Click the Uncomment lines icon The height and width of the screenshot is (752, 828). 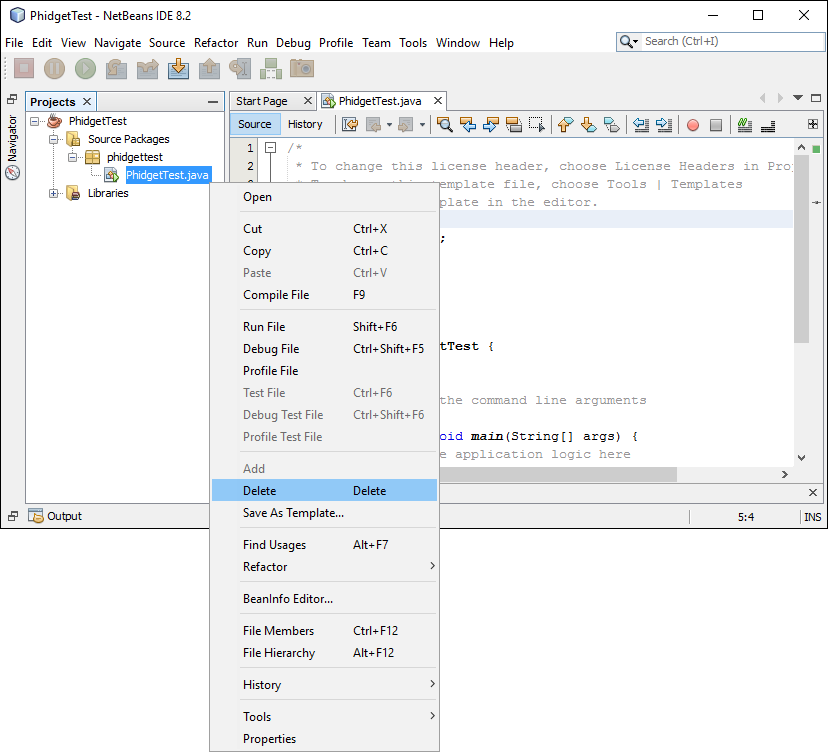coord(768,126)
